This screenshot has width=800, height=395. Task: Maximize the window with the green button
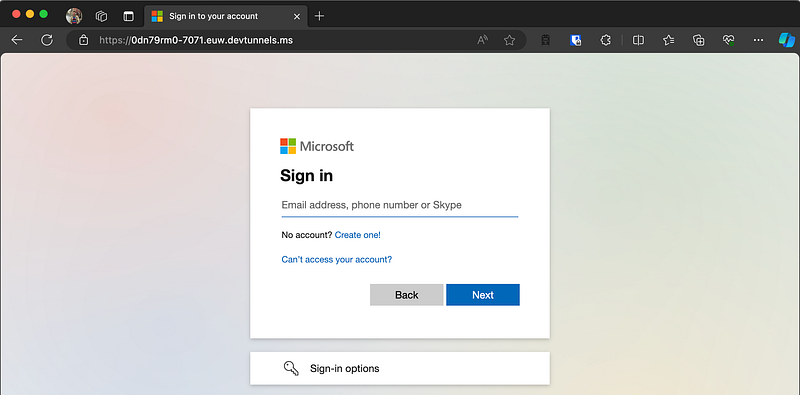pos(43,14)
